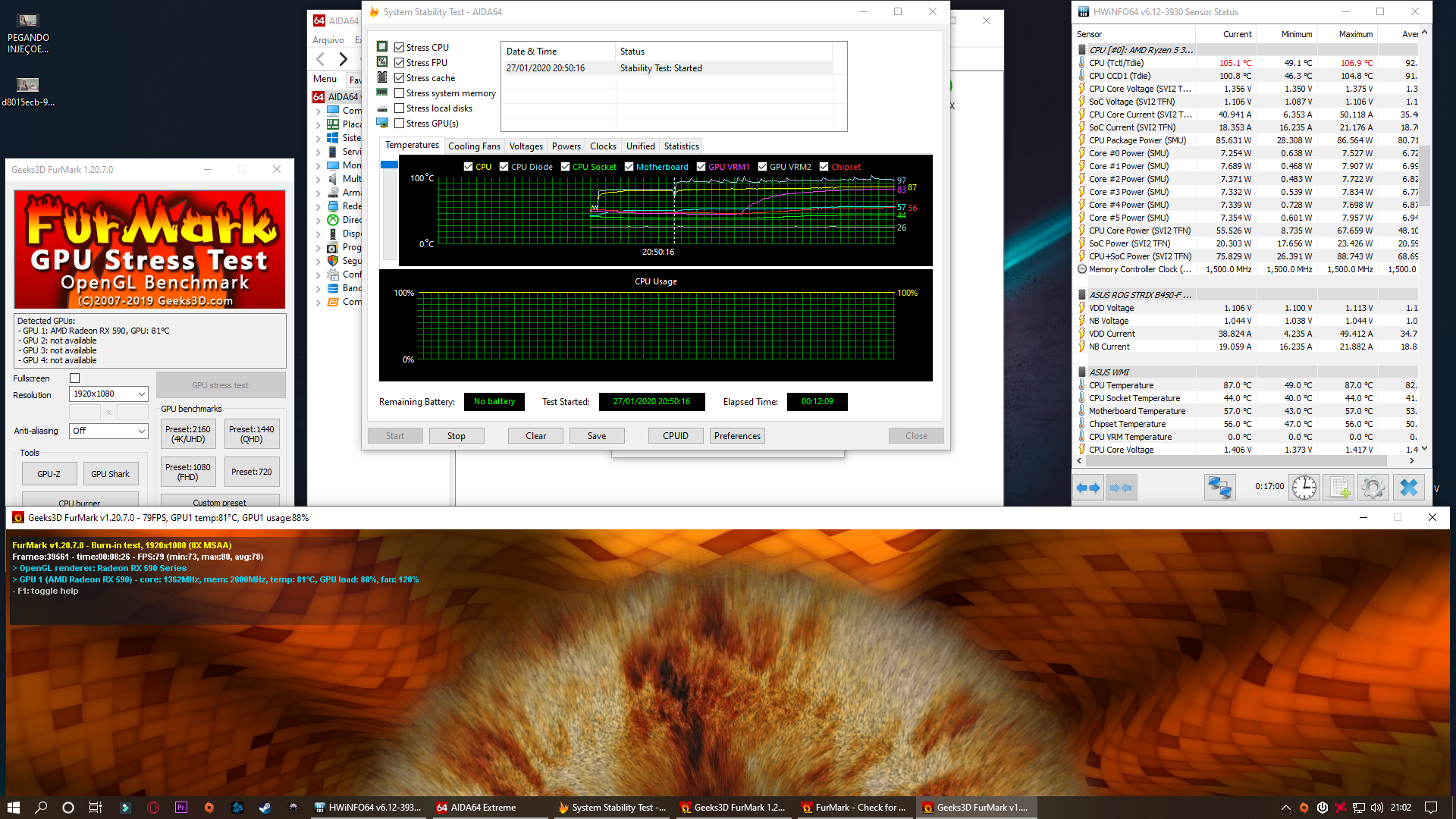Open Arquivo menu in AIDA64
The height and width of the screenshot is (819, 1456).
328,40
